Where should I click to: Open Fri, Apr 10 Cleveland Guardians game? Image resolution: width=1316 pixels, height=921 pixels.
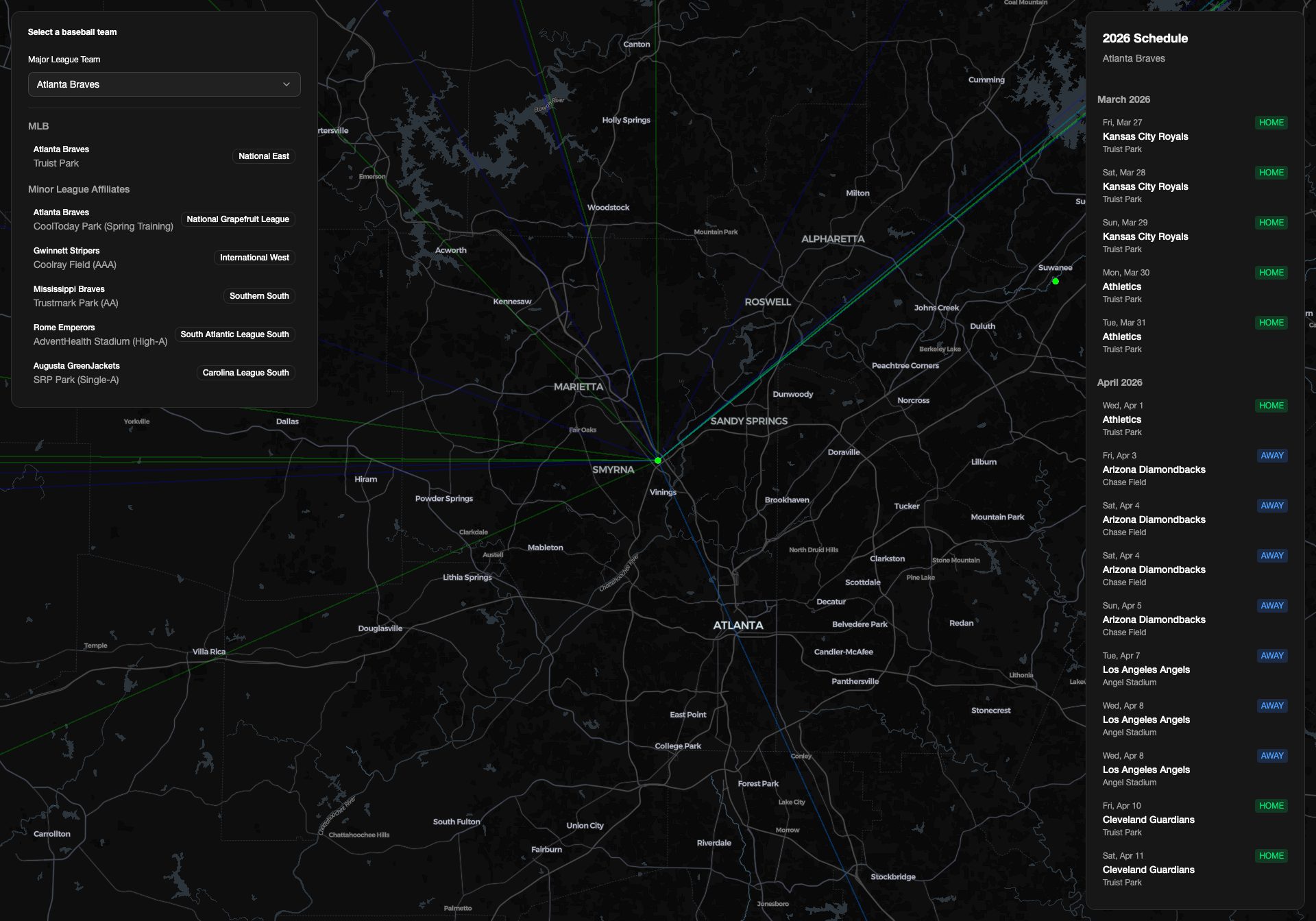(1195, 819)
